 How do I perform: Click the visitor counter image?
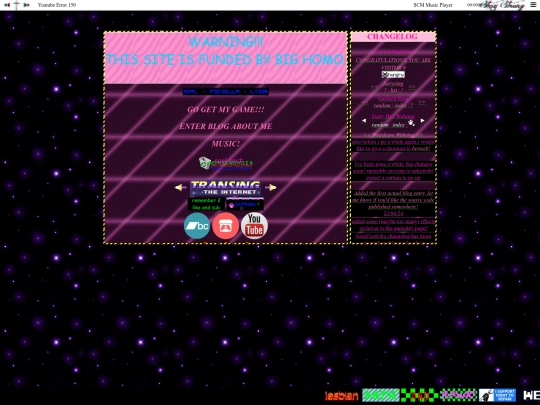point(393,74)
